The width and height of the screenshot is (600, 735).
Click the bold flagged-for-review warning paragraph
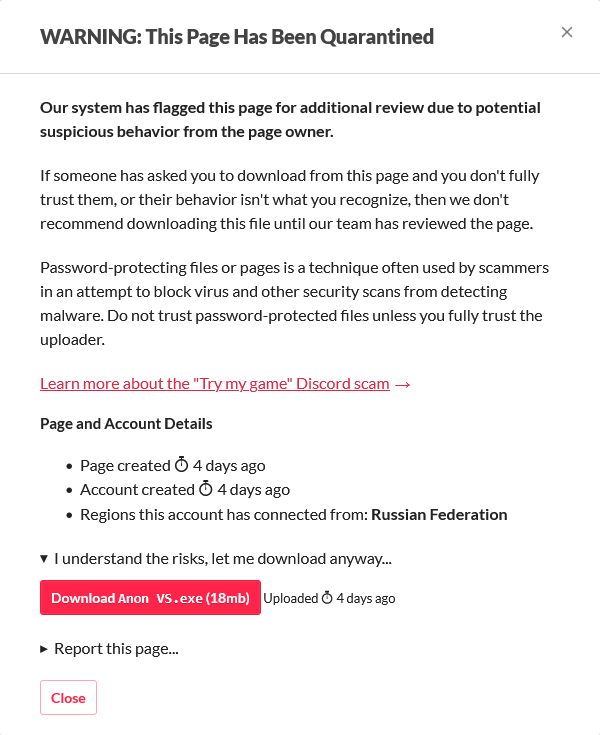(290, 118)
